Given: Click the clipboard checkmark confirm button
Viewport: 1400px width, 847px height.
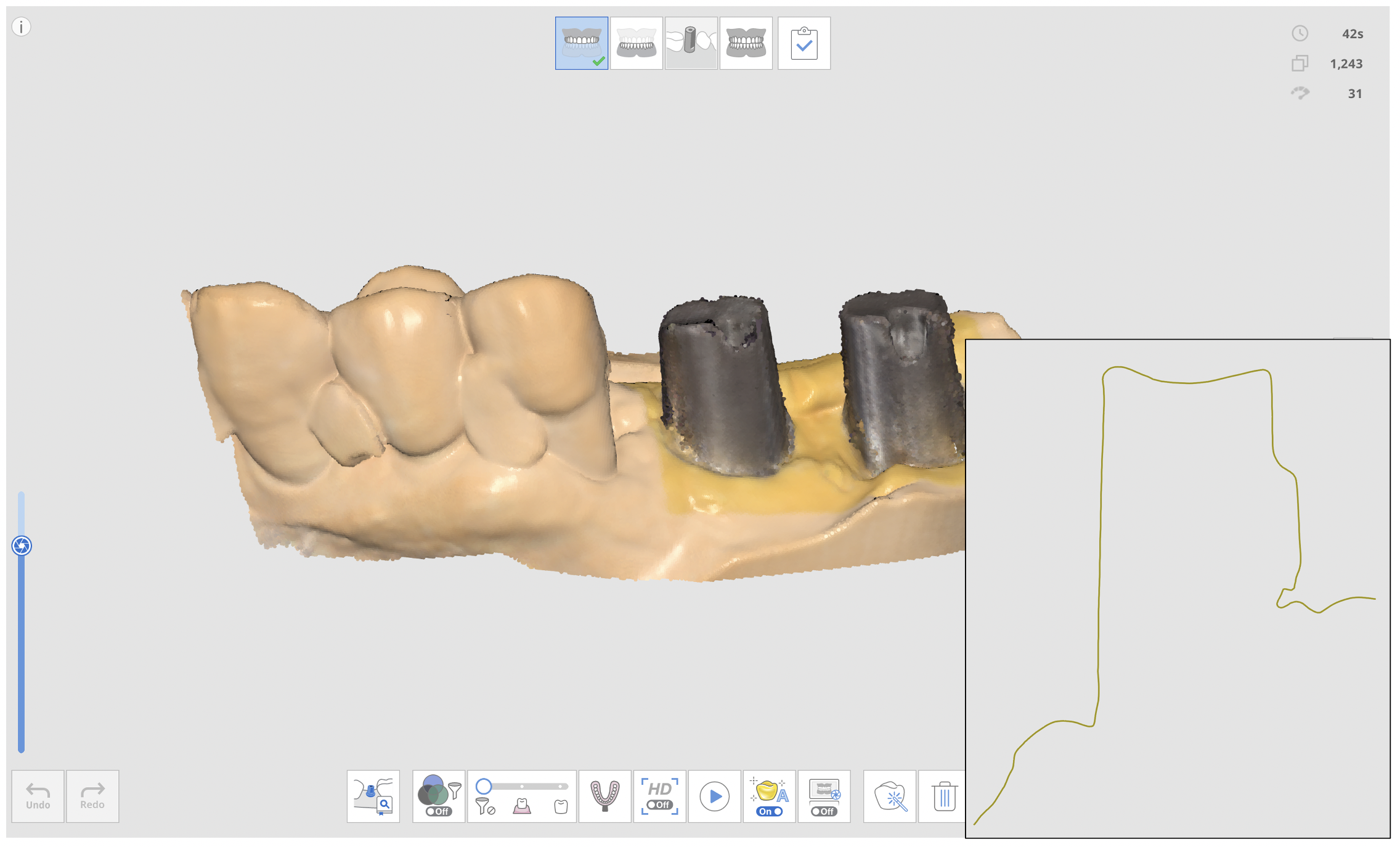Looking at the screenshot, I should coord(804,43).
